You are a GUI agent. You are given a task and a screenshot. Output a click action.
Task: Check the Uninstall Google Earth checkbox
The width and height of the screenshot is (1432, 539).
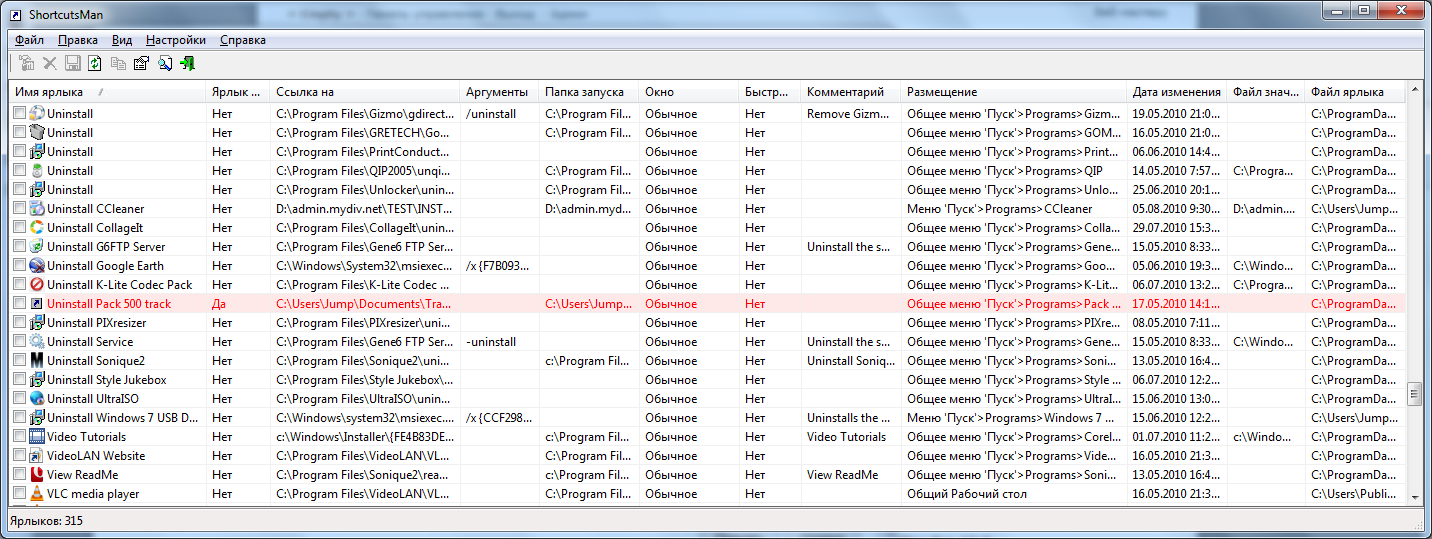(x=19, y=266)
